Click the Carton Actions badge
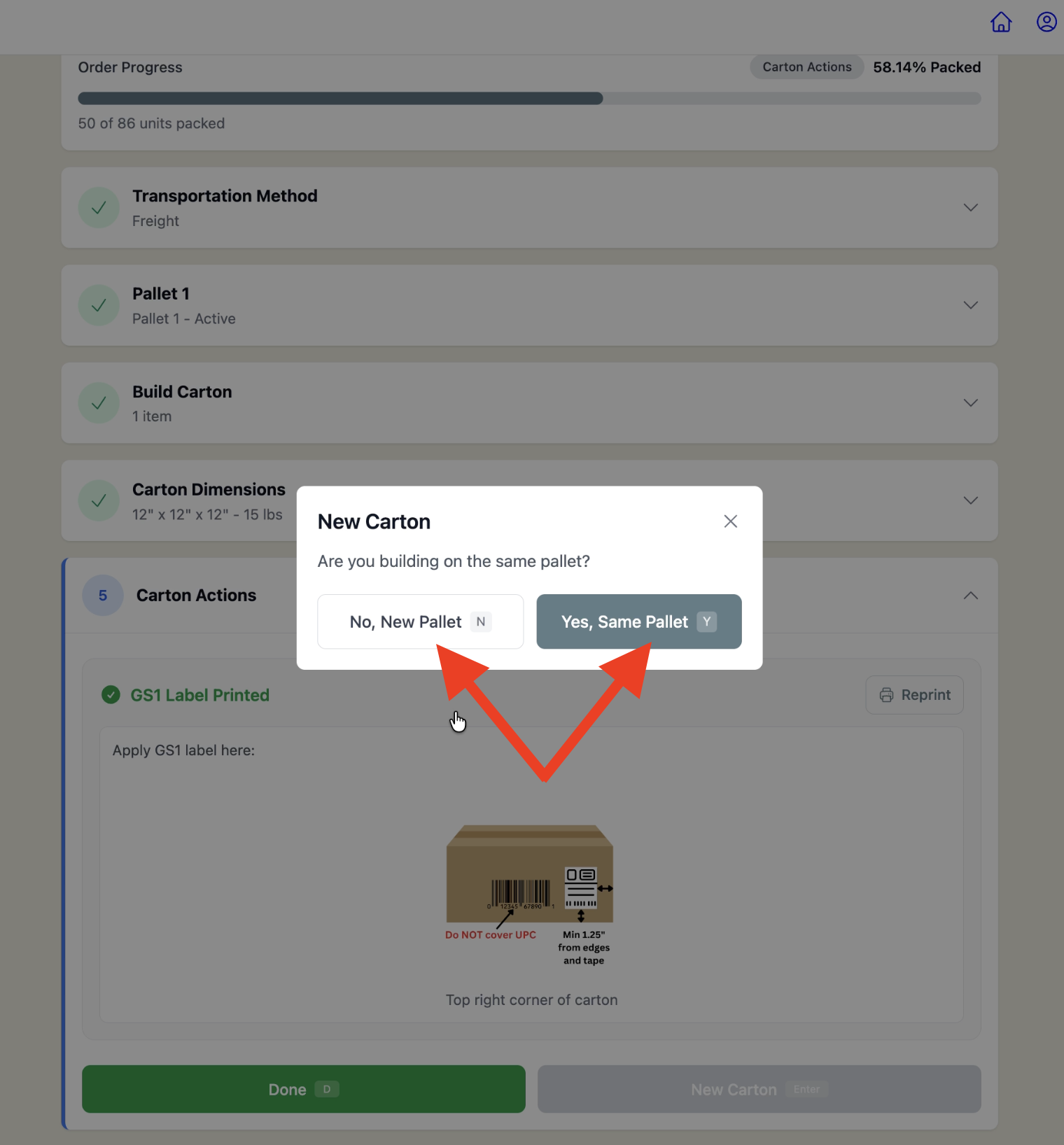Screen dimensions: 1064x1145 coord(807,67)
